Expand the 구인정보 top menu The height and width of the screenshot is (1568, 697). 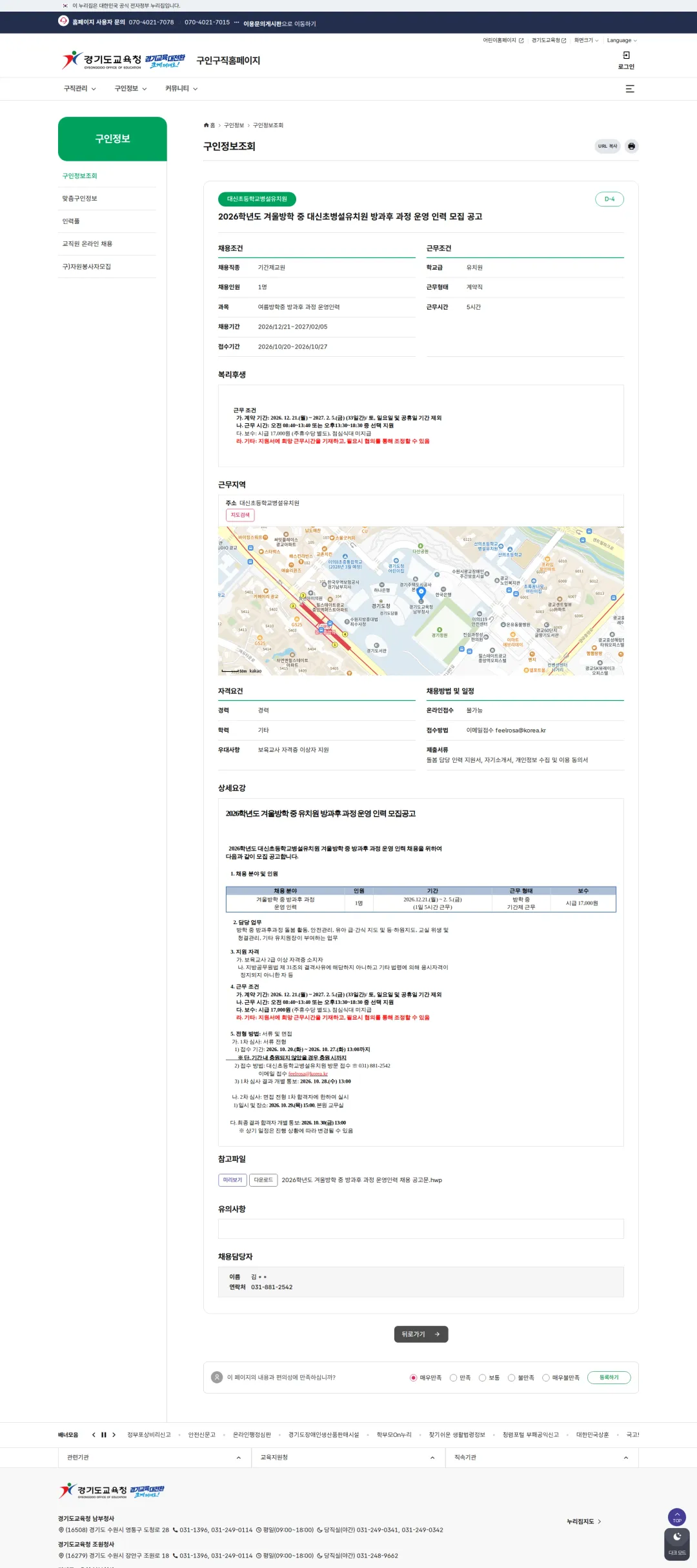[130, 88]
